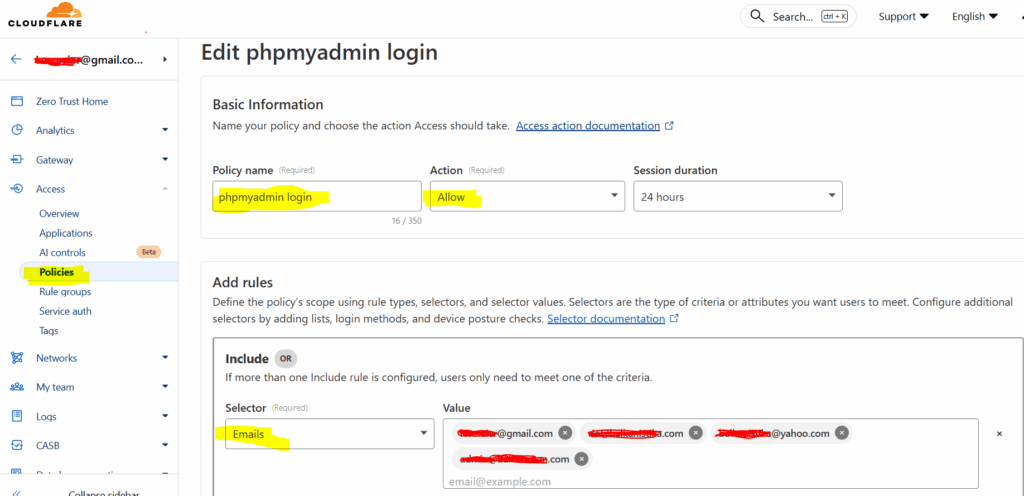
Task: Click the email value input placeholder
Action: [x=500, y=482]
